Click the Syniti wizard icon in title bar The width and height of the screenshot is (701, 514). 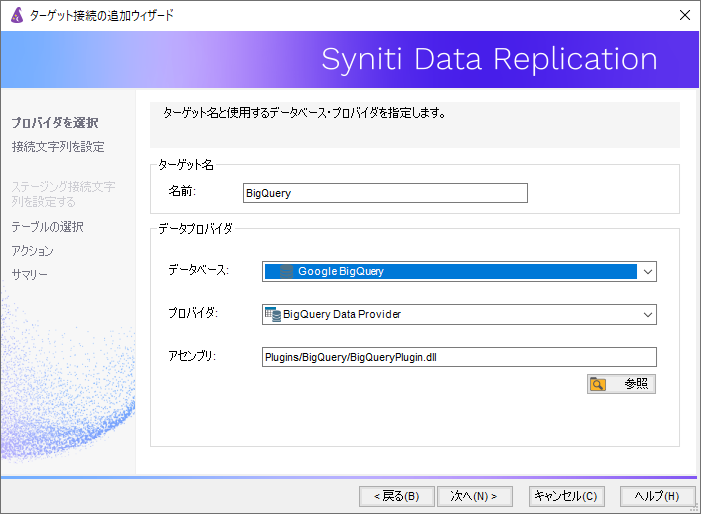pos(17,15)
